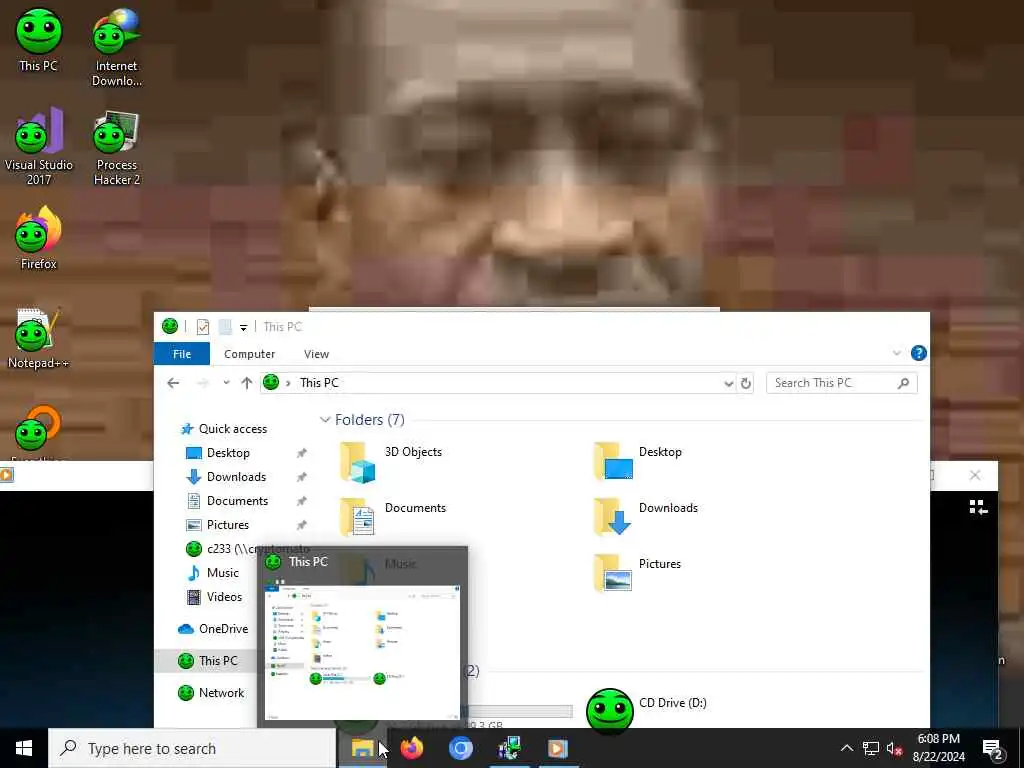Launch Visual Studio 2017 shortcut
The width and height of the screenshot is (1024, 768).
[39, 146]
